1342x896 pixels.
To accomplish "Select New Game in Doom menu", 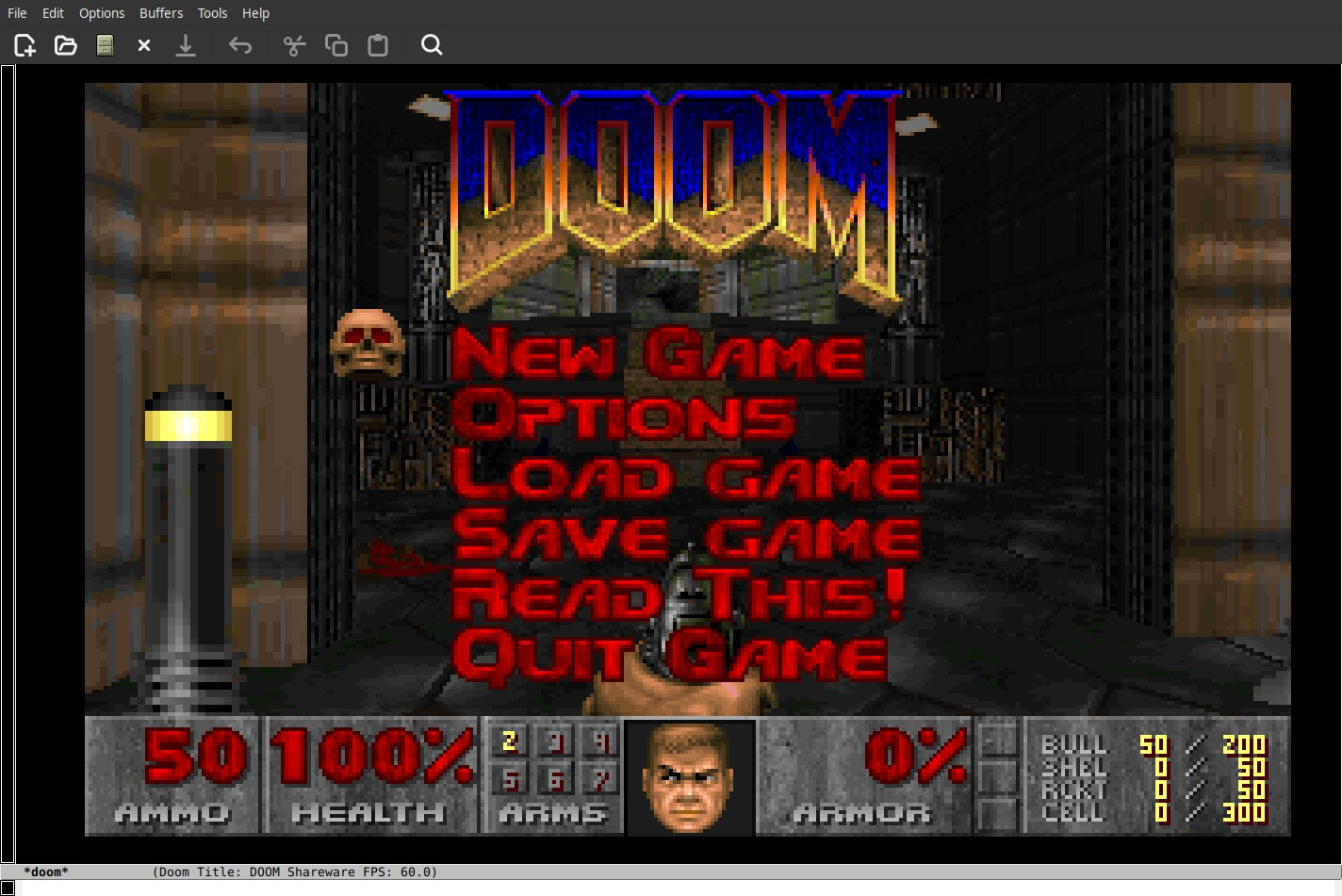I will (x=657, y=355).
